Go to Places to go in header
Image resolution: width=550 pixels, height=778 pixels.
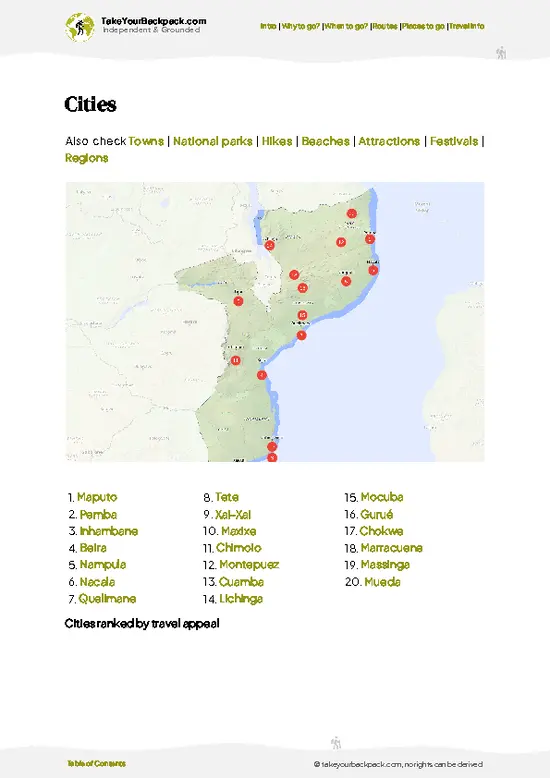click(x=423, y=26)
